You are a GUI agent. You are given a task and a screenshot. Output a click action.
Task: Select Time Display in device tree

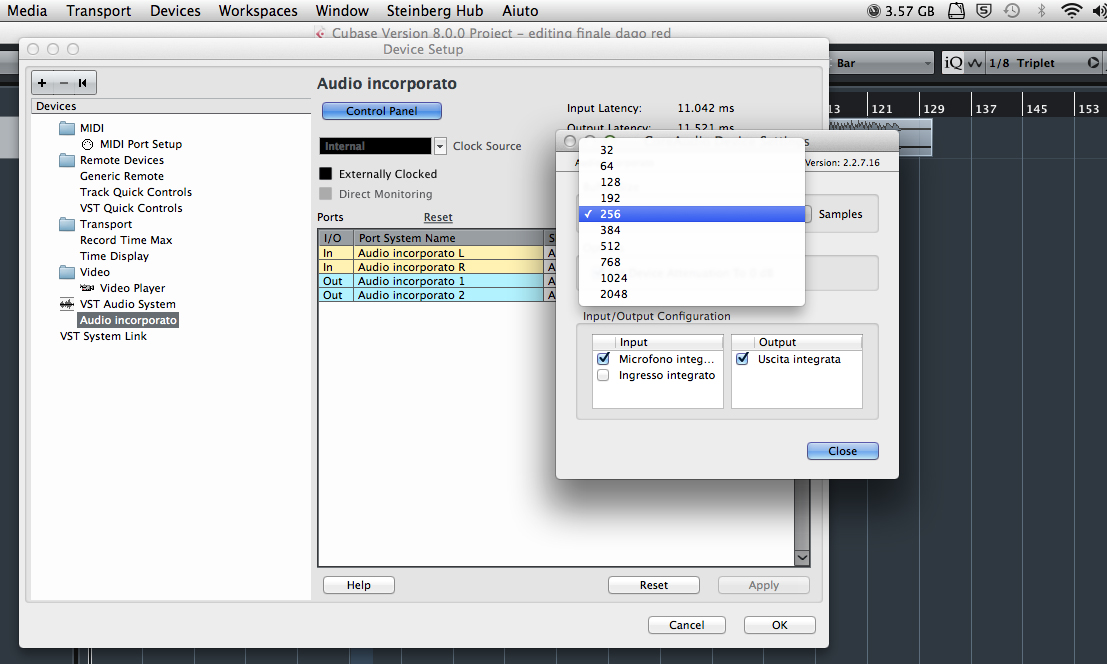coord(114,256)
